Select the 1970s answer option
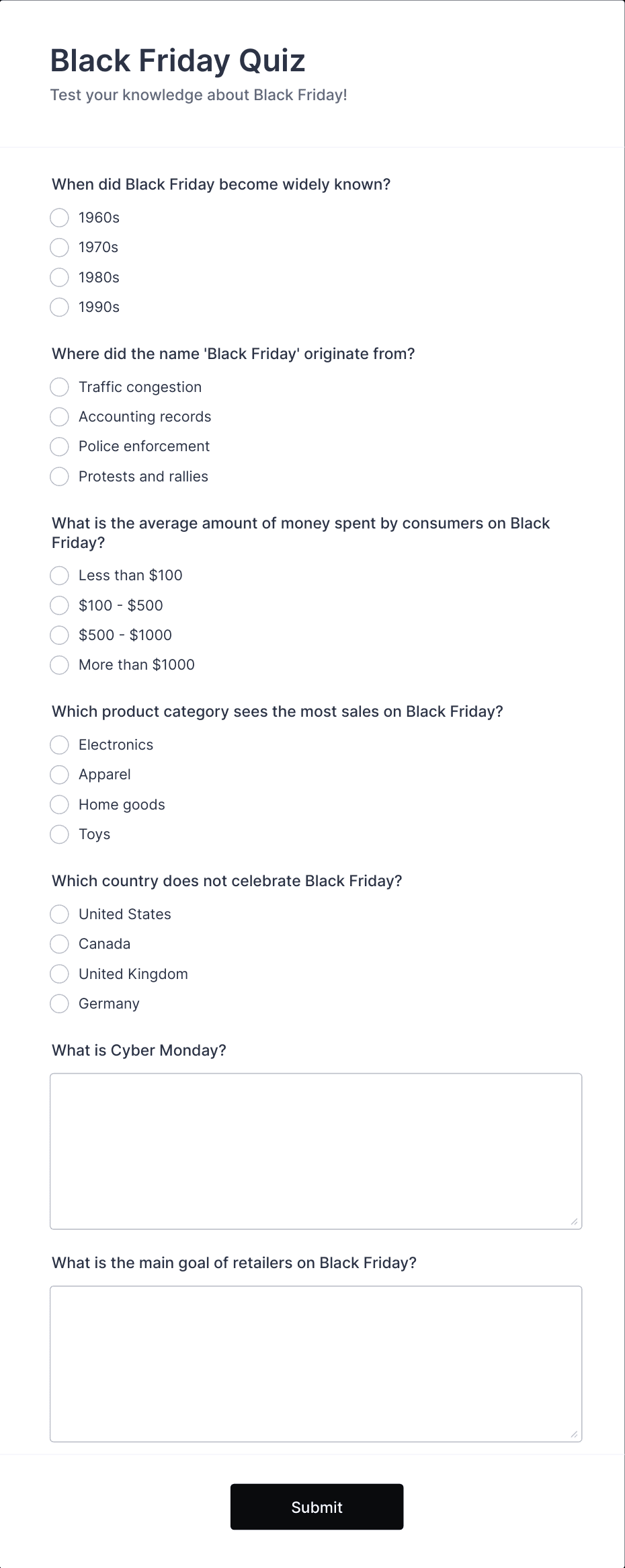Screen dimensions: 625x1568 [59, 247]
